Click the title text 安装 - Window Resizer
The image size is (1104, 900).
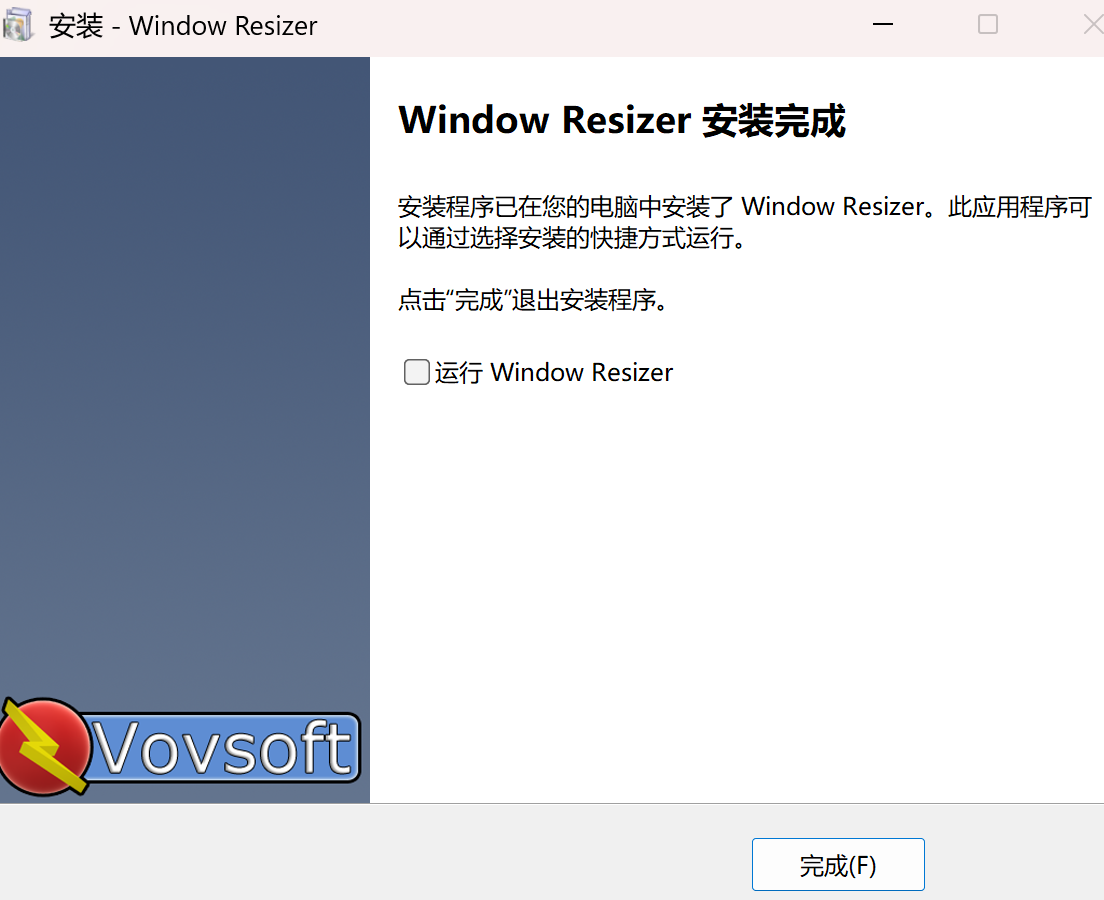coord(183,26)
